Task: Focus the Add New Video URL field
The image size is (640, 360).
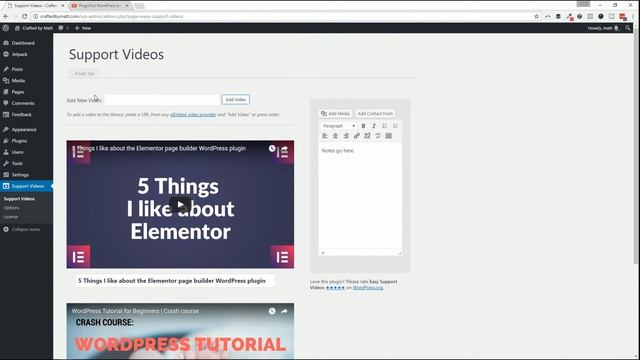Action: coord(162,100)
